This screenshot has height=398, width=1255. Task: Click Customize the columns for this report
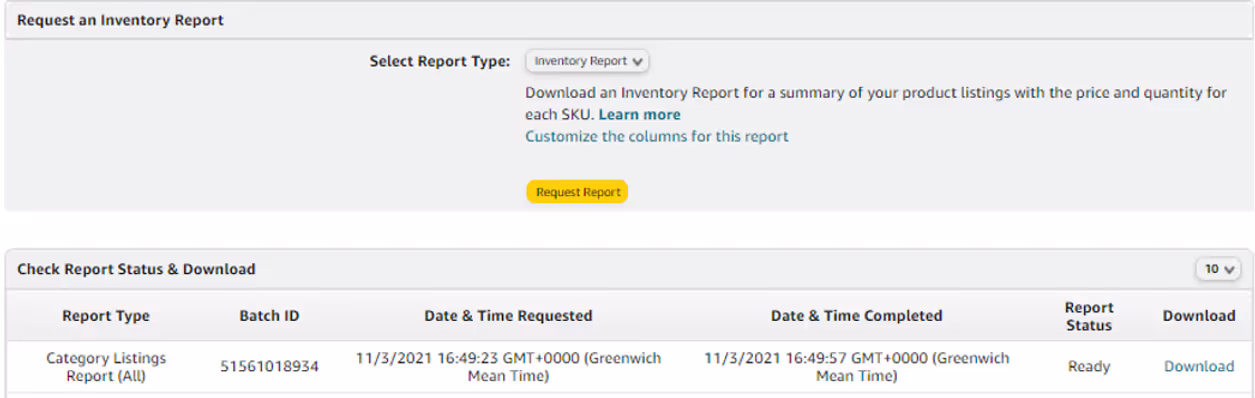pyautogui.click(x=657, y=136)
